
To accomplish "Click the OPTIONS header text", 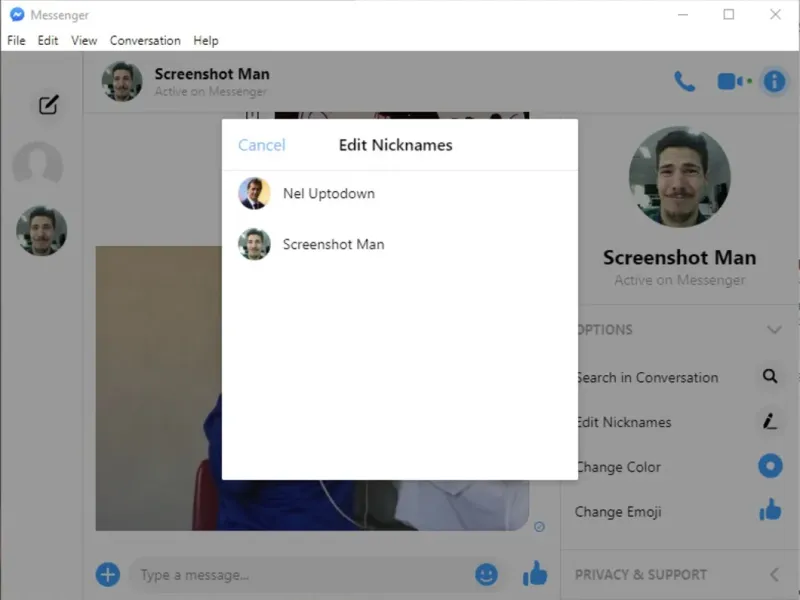I will [x=605, y=330].
